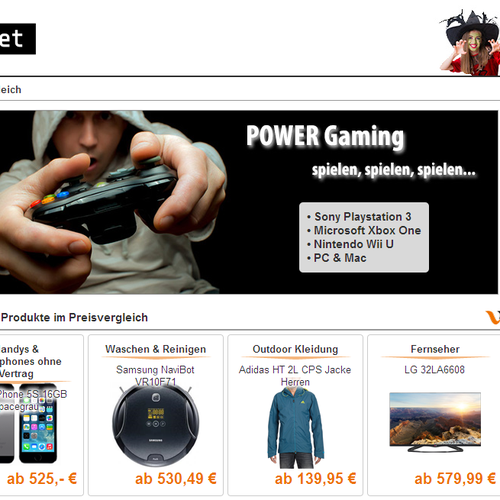Open the Outdoor Kleidung category
This screenshot has width=500, height=500.
pyautogui.click(x=295, y=349)
